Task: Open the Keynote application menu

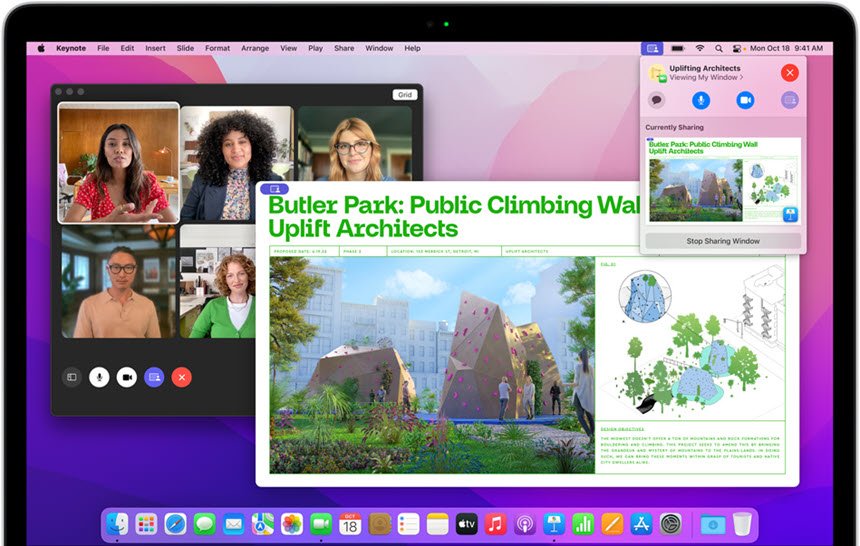Action: pyautogui.click(x=71, y=48)
